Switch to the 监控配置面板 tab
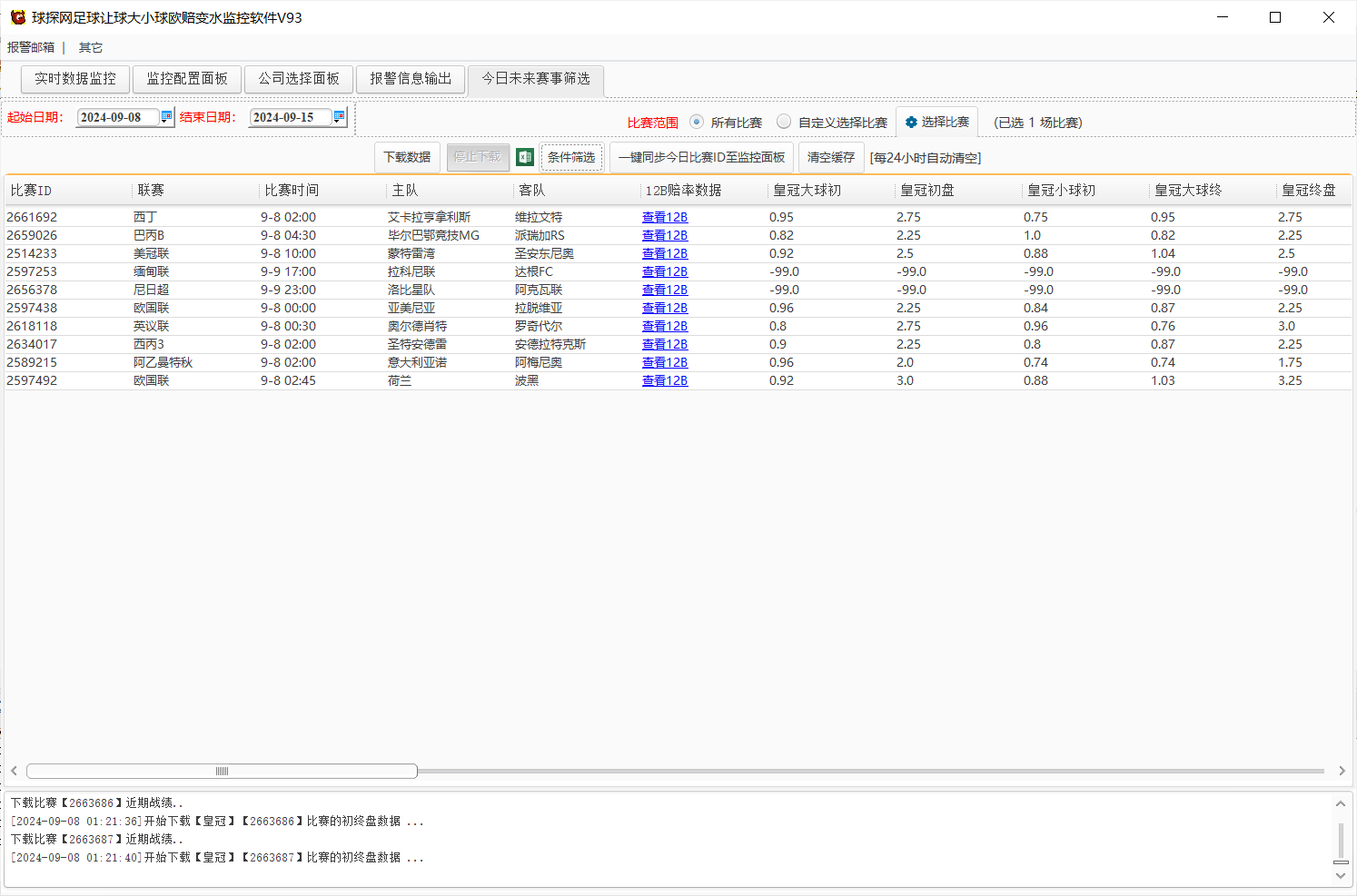1357x896 pixels. point(187,79)
